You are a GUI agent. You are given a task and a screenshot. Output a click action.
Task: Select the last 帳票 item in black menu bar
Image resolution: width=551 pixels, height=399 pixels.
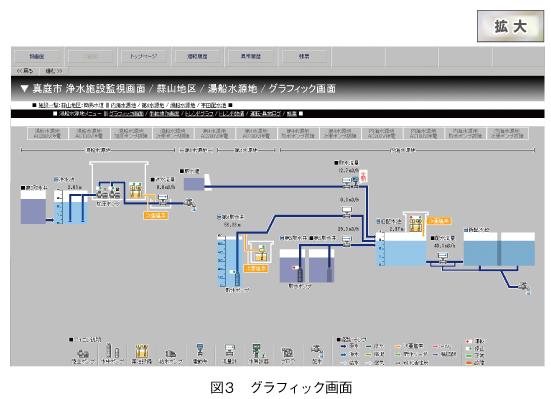[x=292, y=114]
